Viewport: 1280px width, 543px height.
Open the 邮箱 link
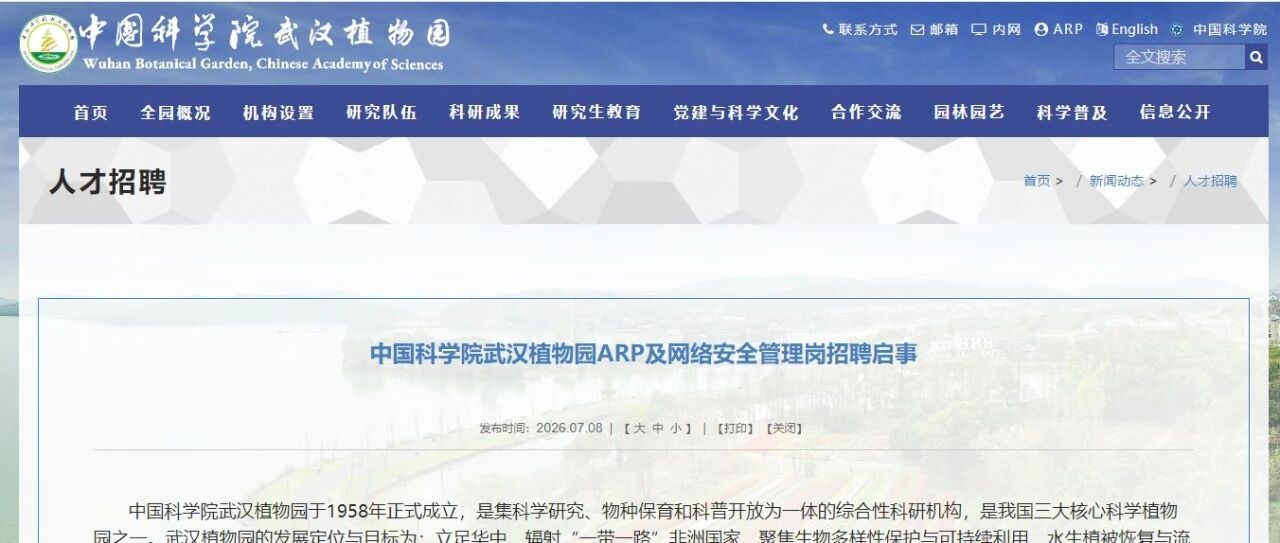(x=944, y=30)
